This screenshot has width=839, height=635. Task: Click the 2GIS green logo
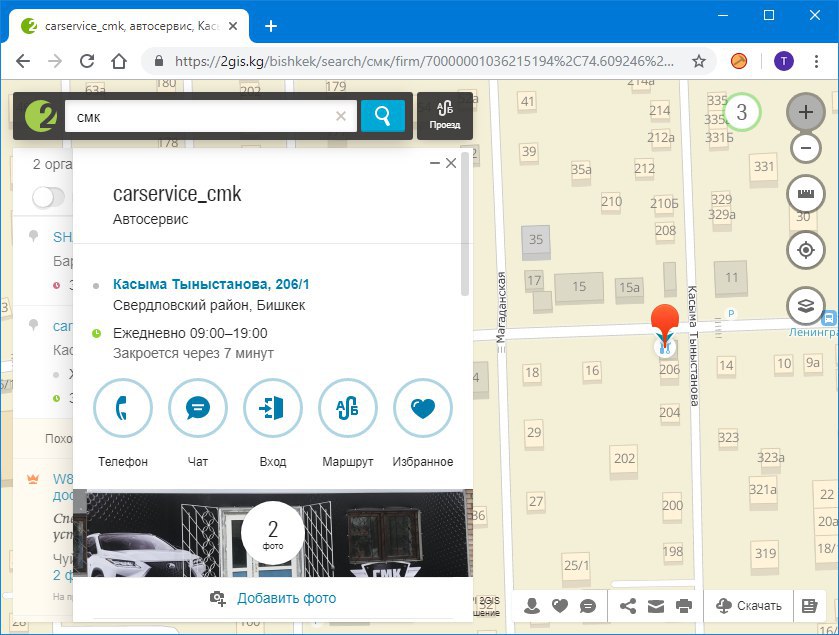click(x=41, y=116)
